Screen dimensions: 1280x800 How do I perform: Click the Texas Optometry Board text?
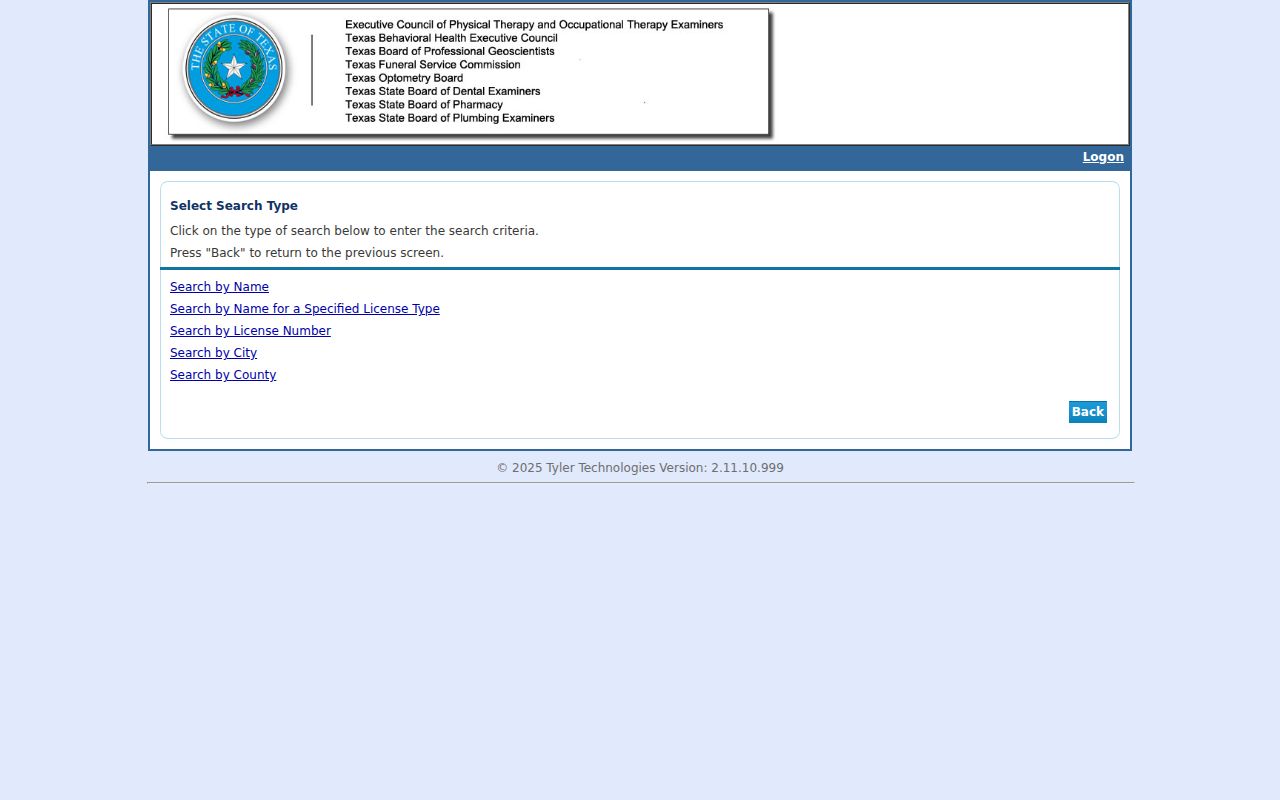pyautogui.click(x=404, y=78)
